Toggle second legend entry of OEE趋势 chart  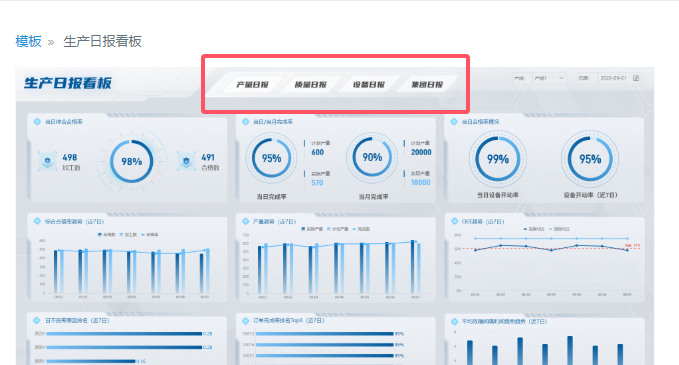coord(559,229)
